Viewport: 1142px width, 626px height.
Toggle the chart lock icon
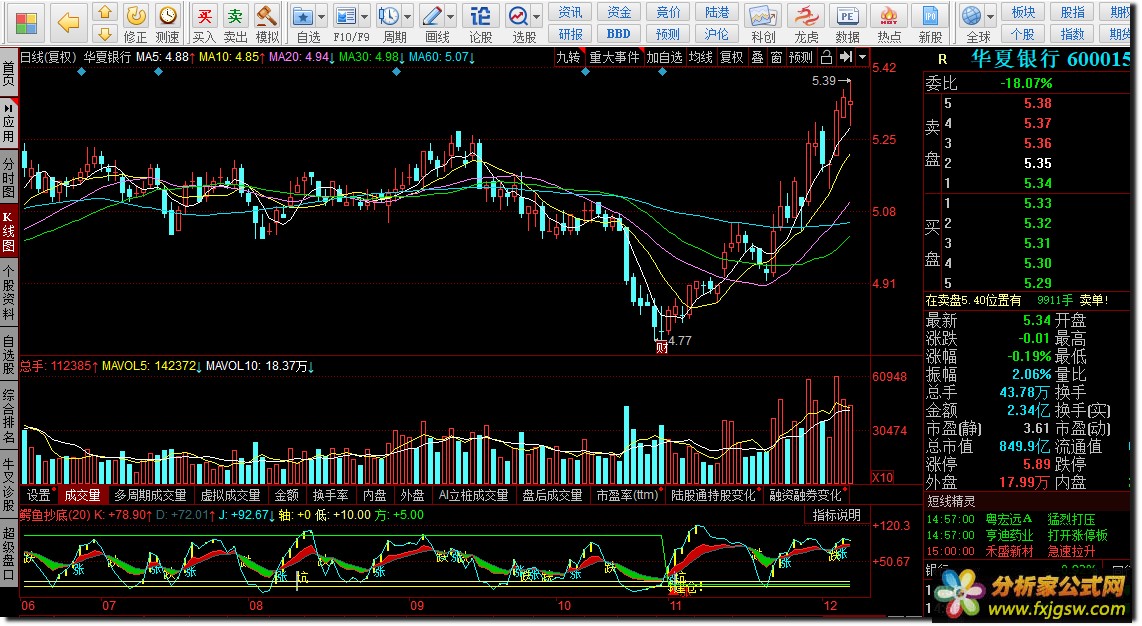click(826, 57)
